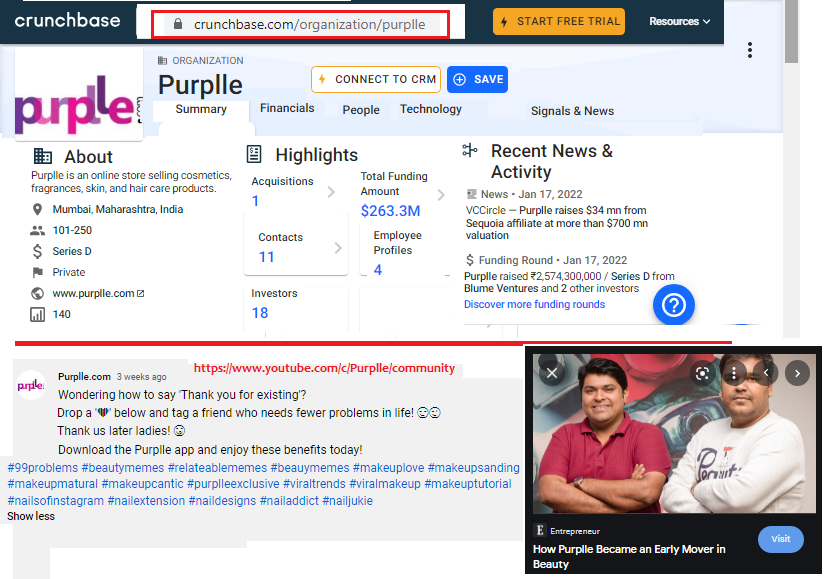Expand the Contacts chevron
The height and width of the screenshot is (579, 826).
[338, 248]
